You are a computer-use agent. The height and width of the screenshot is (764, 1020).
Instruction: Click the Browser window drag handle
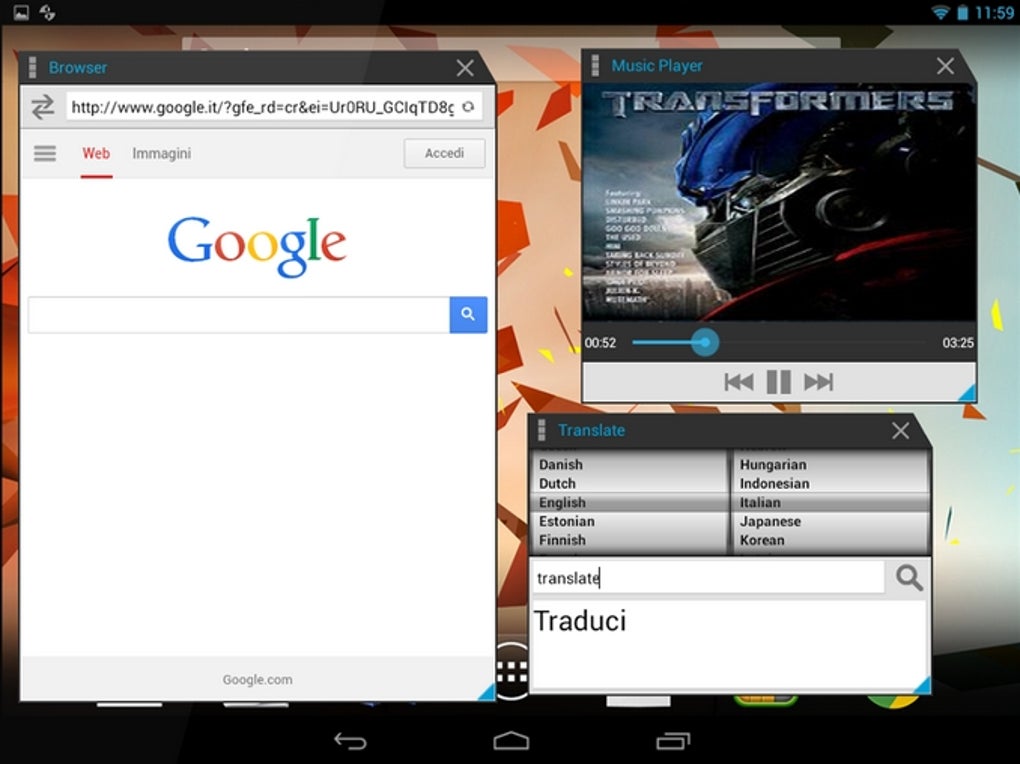(32, 67)
